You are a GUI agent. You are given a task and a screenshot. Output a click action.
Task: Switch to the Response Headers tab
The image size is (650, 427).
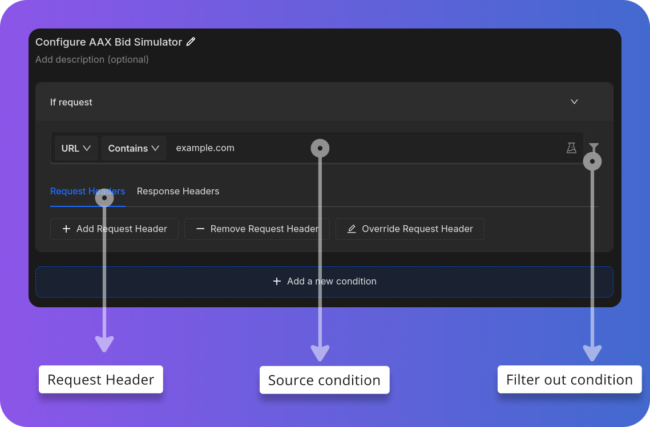[178, 191]
